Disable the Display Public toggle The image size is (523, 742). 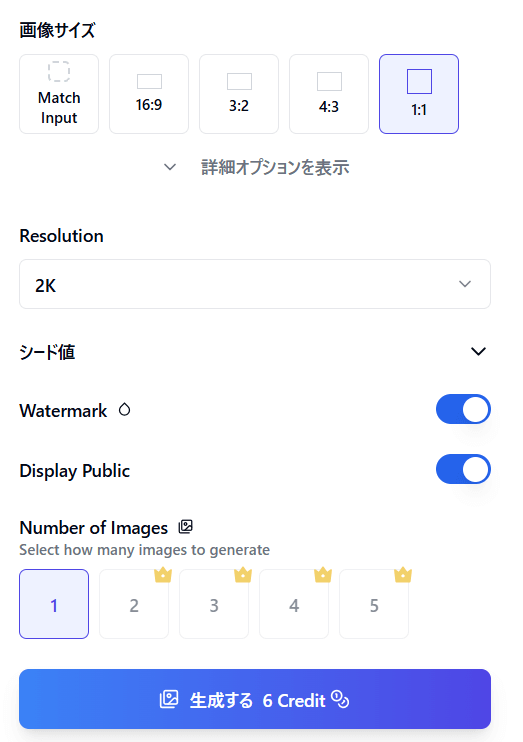coord(463,469)
